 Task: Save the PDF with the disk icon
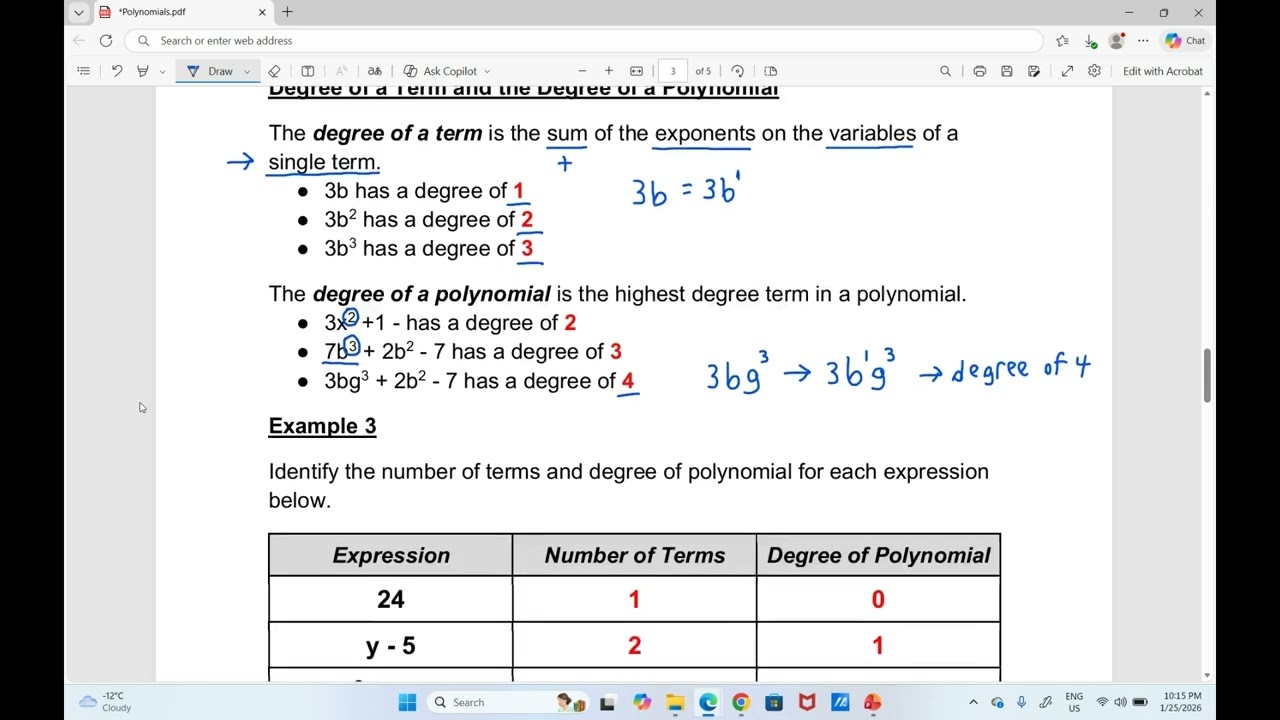point(1007,71)
